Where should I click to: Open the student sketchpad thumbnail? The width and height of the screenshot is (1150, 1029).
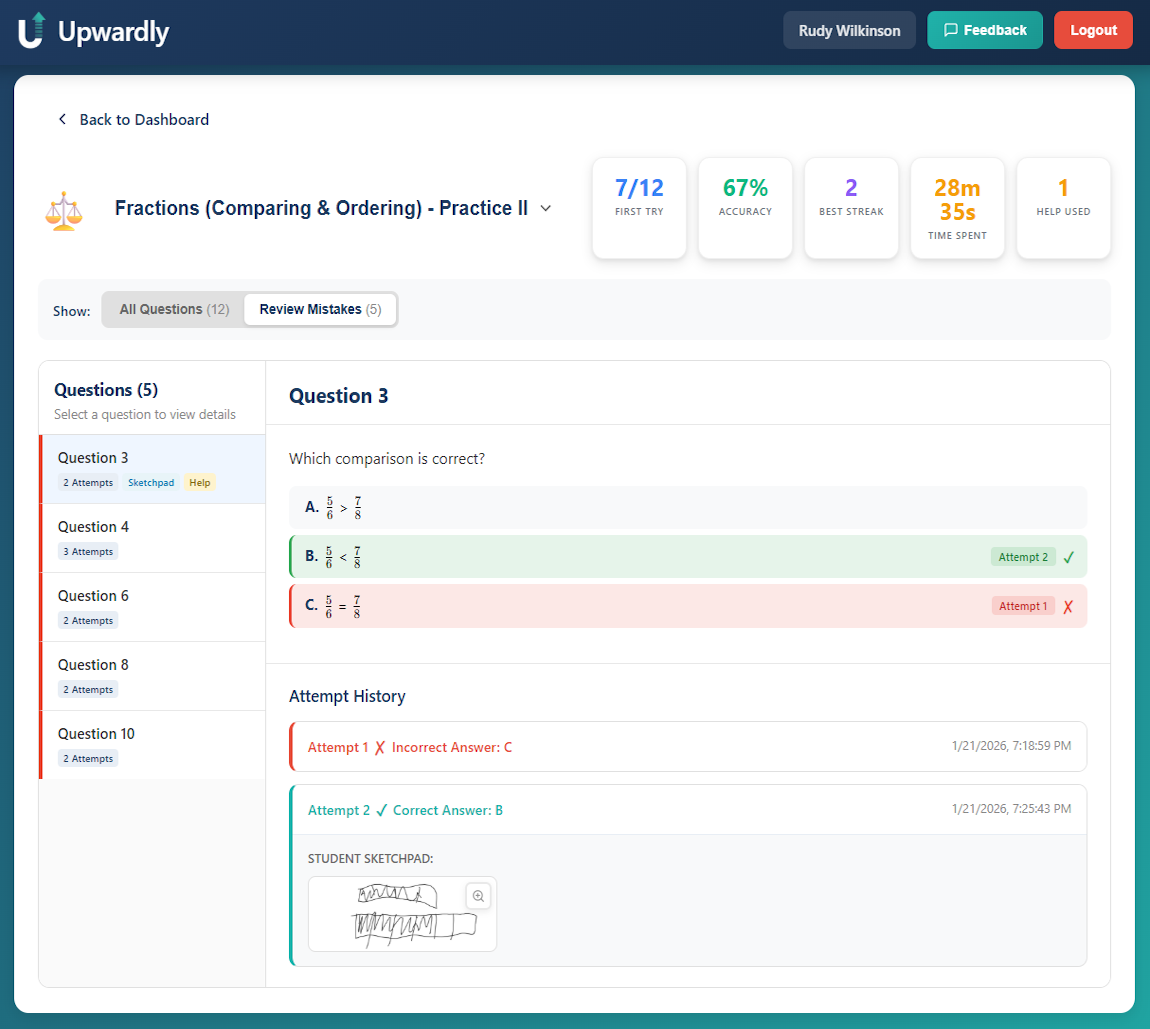[x=402, y=914]
